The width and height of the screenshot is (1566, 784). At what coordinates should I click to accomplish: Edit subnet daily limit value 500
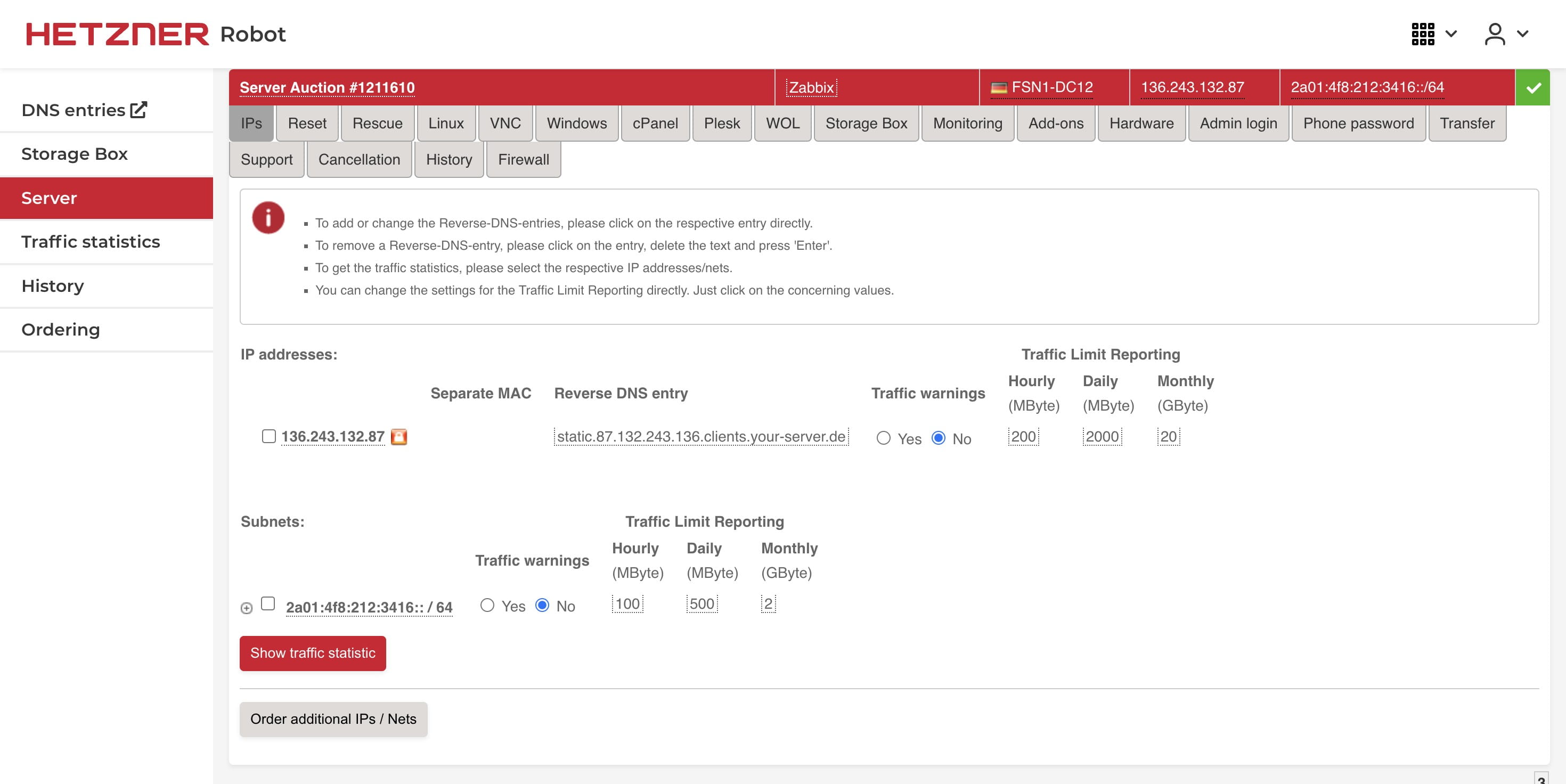pyautogui.click(x=702, y=604)
